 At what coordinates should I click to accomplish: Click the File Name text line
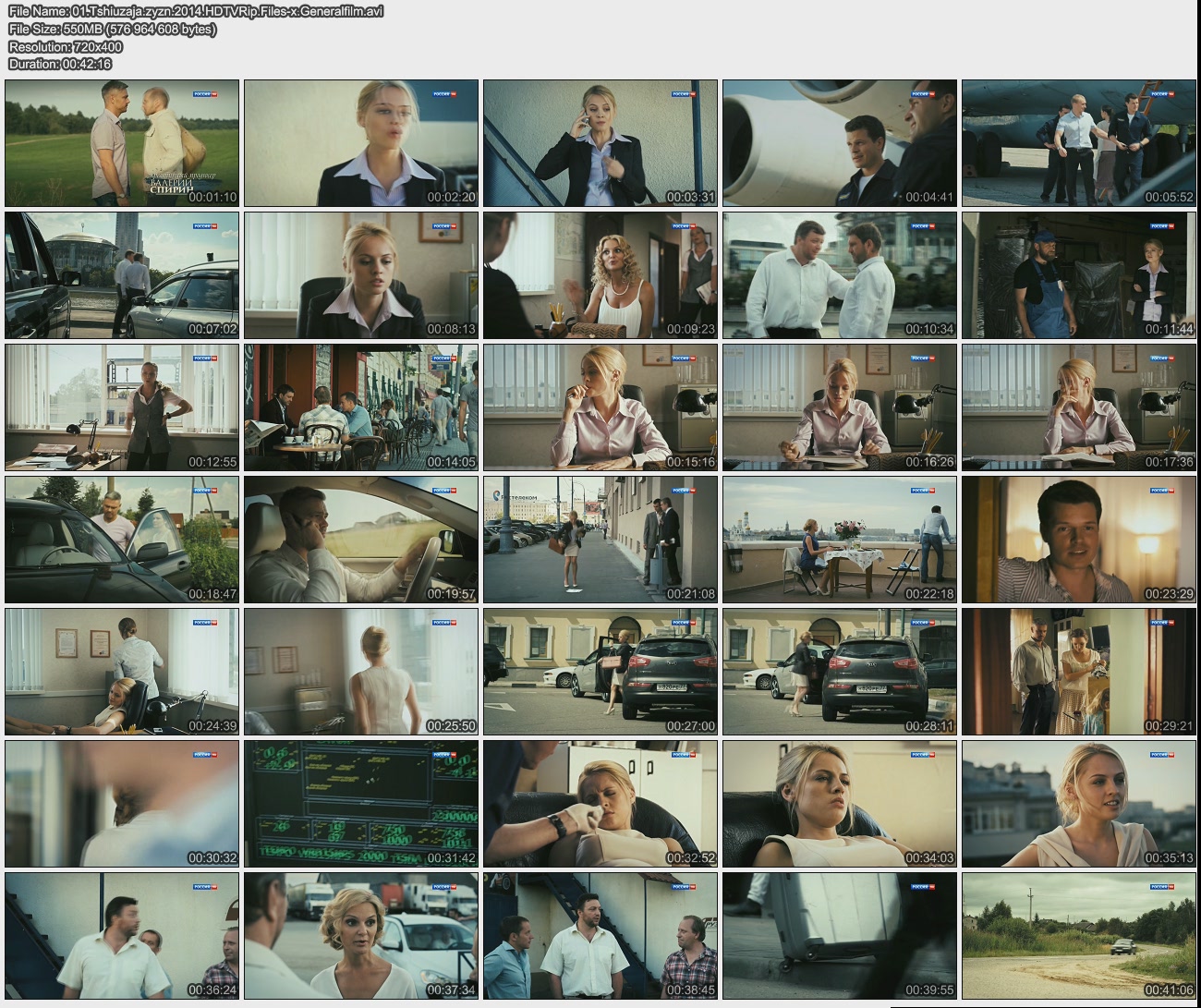tap(196, 11)
